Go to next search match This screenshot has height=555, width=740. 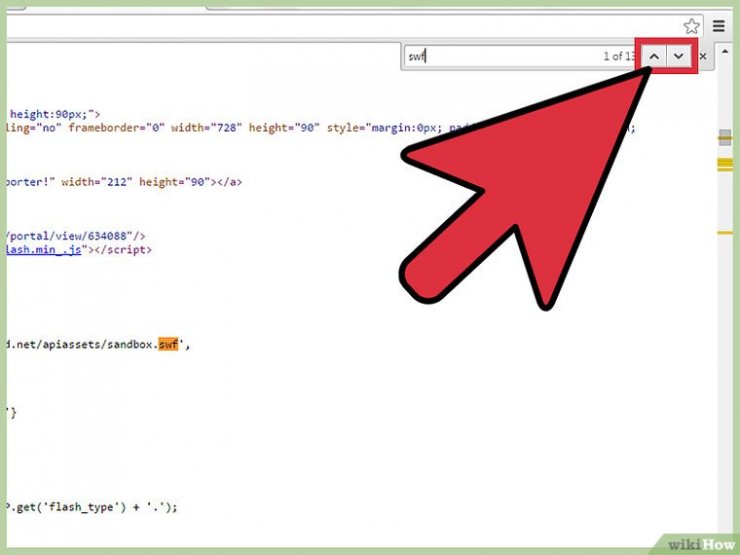click(x=679, y=56)
